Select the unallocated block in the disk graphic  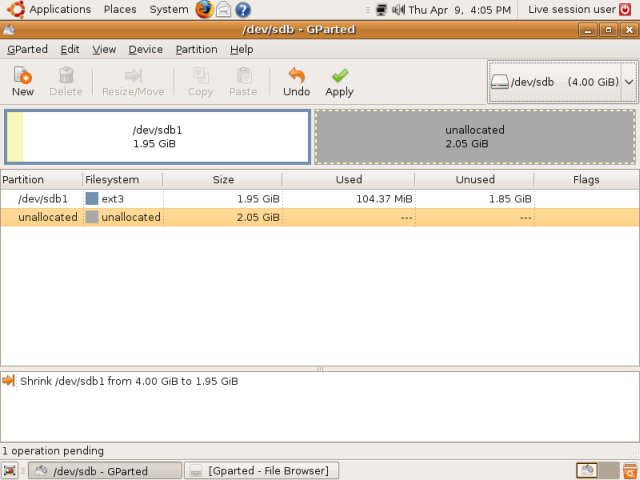pyautogui.click(x=475, y=137)
